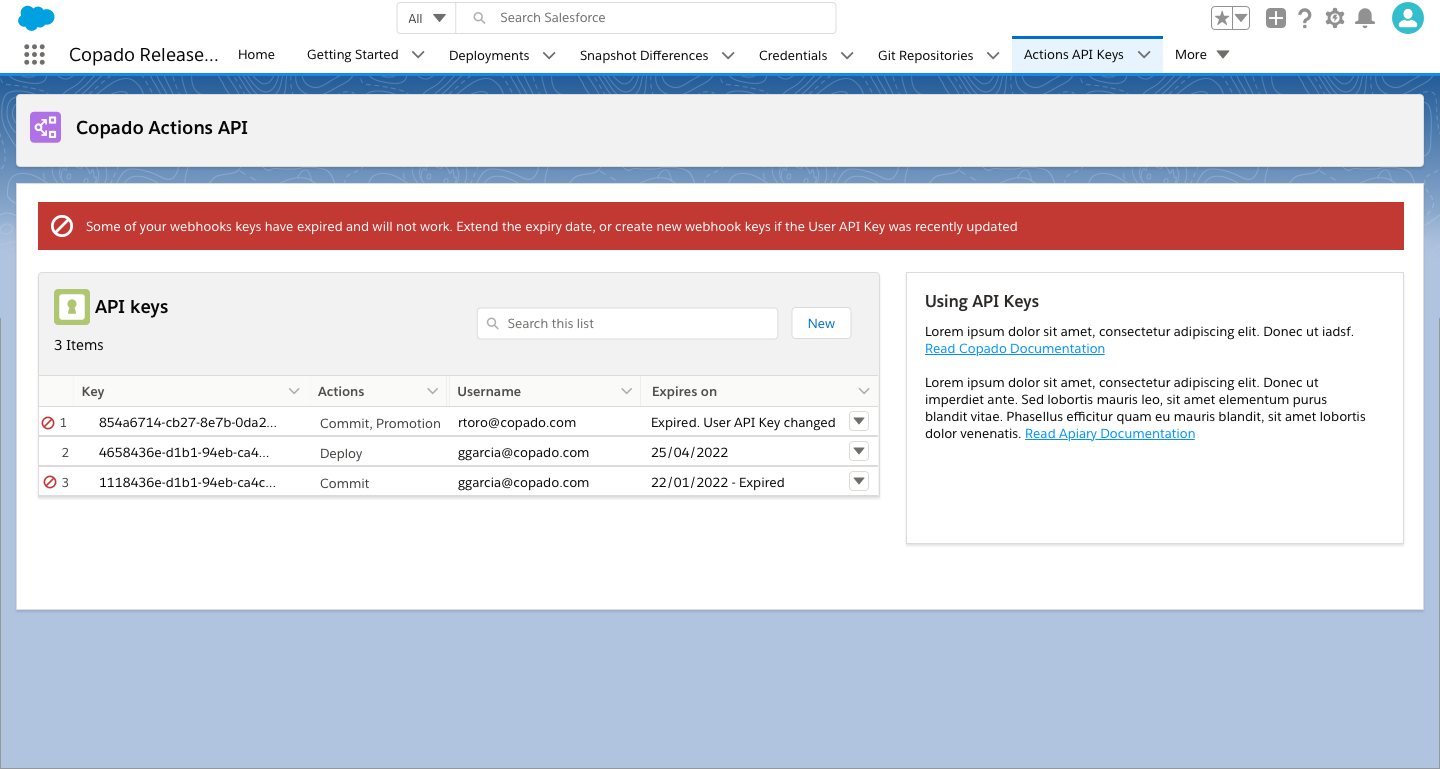Open the All search scope dropdown
The image size is (1440, 769).
427,18
